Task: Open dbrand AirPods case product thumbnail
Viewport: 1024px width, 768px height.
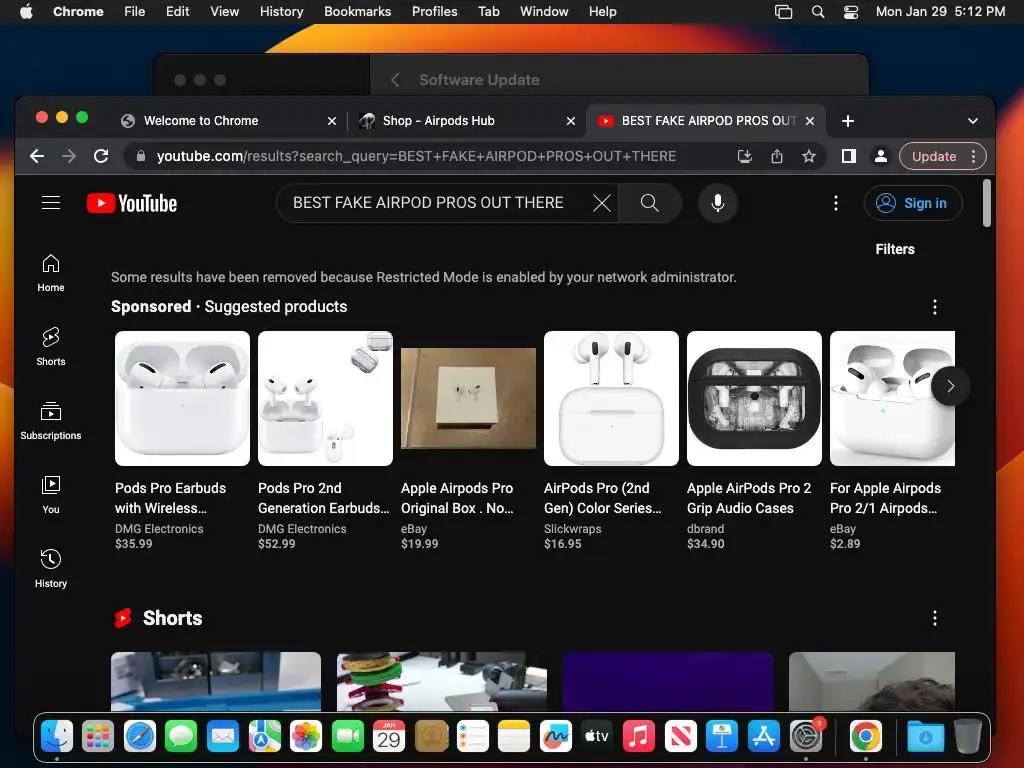Action: point(754,398)
